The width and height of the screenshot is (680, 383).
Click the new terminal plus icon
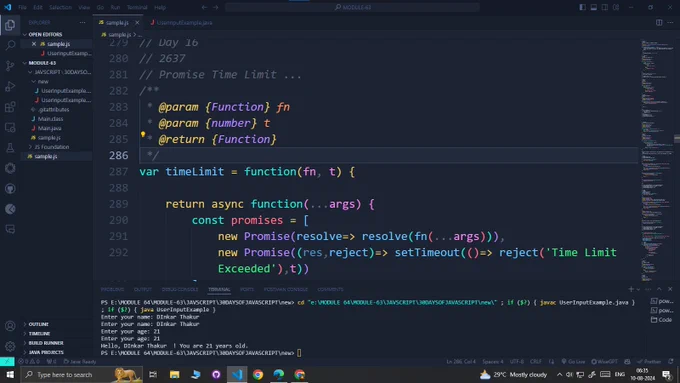tap(631, 289)
